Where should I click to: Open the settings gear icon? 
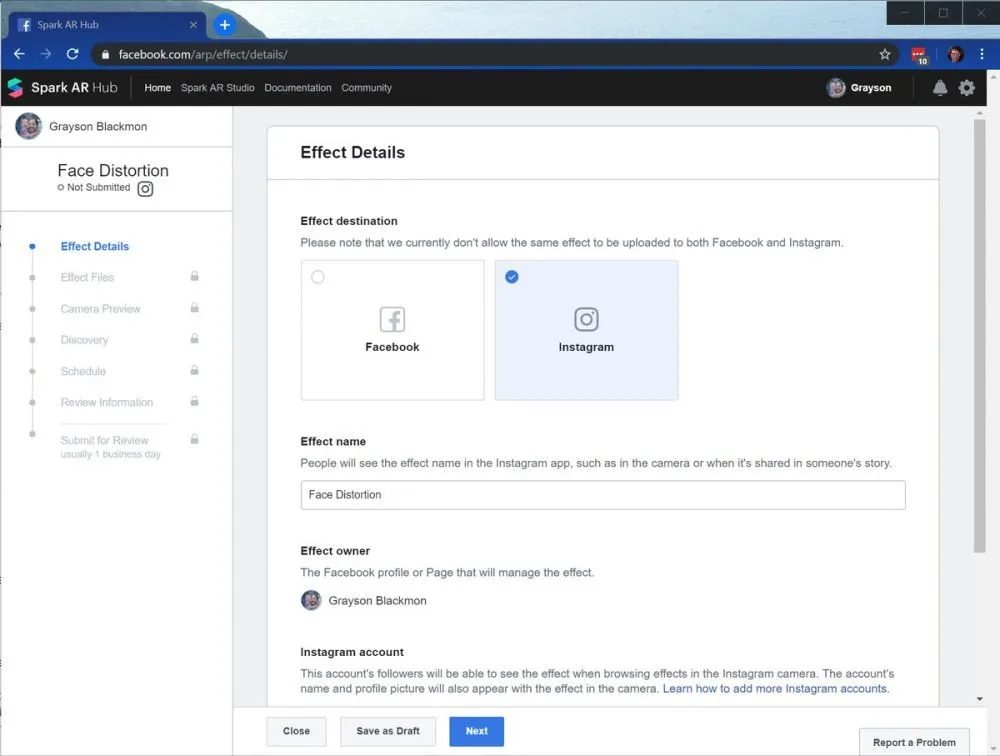click(x=967, y=88)
